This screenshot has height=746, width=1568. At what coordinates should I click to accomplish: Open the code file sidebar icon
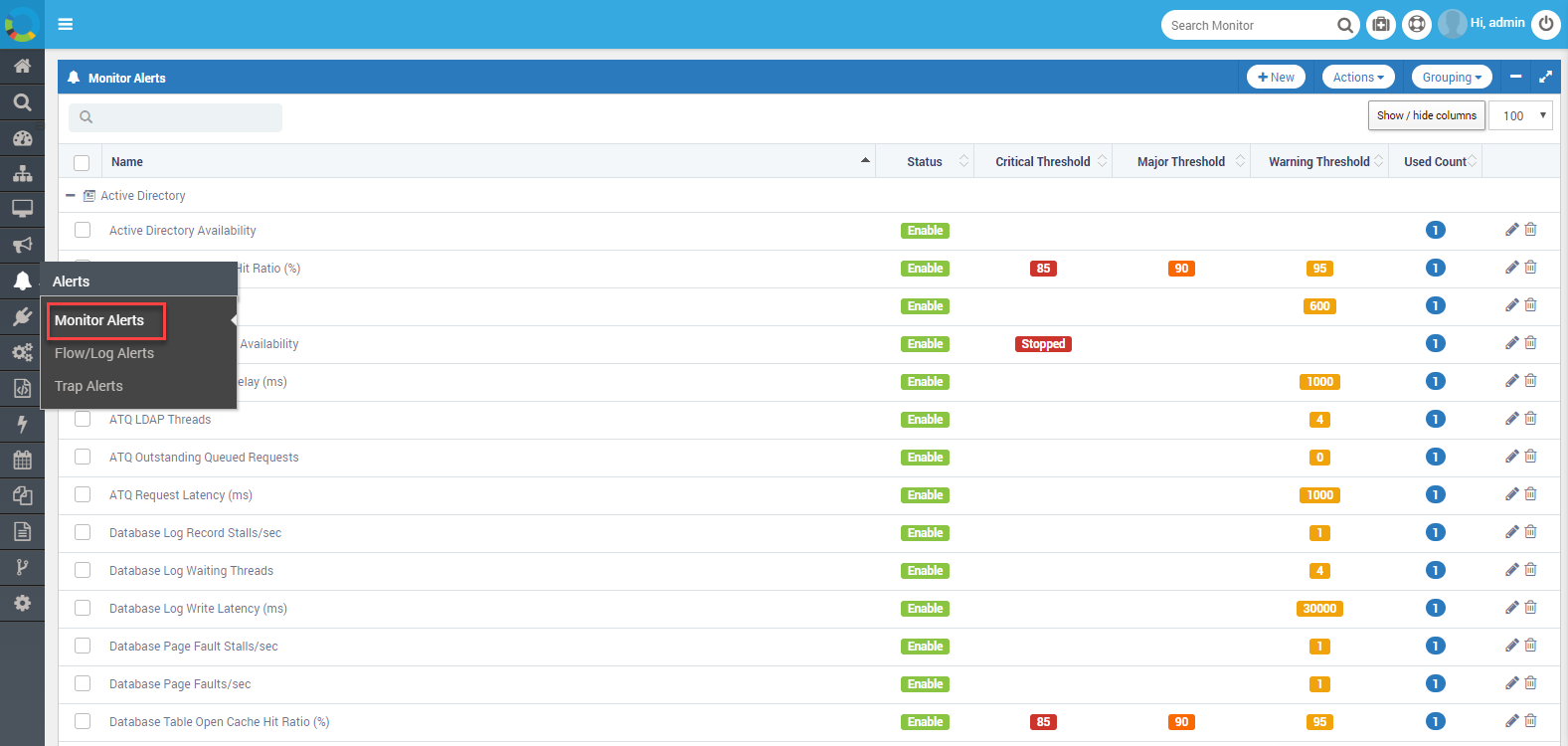point(22,388)
